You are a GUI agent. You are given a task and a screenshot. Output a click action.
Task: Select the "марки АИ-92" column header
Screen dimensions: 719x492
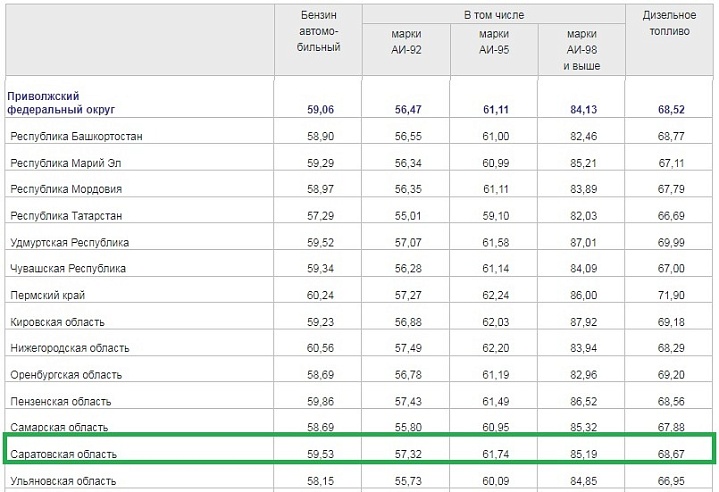click(x=406, y=40)
